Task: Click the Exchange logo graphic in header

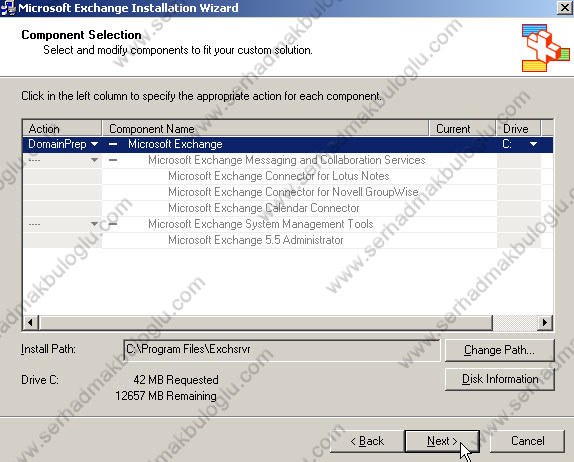Action: point(545,48)
